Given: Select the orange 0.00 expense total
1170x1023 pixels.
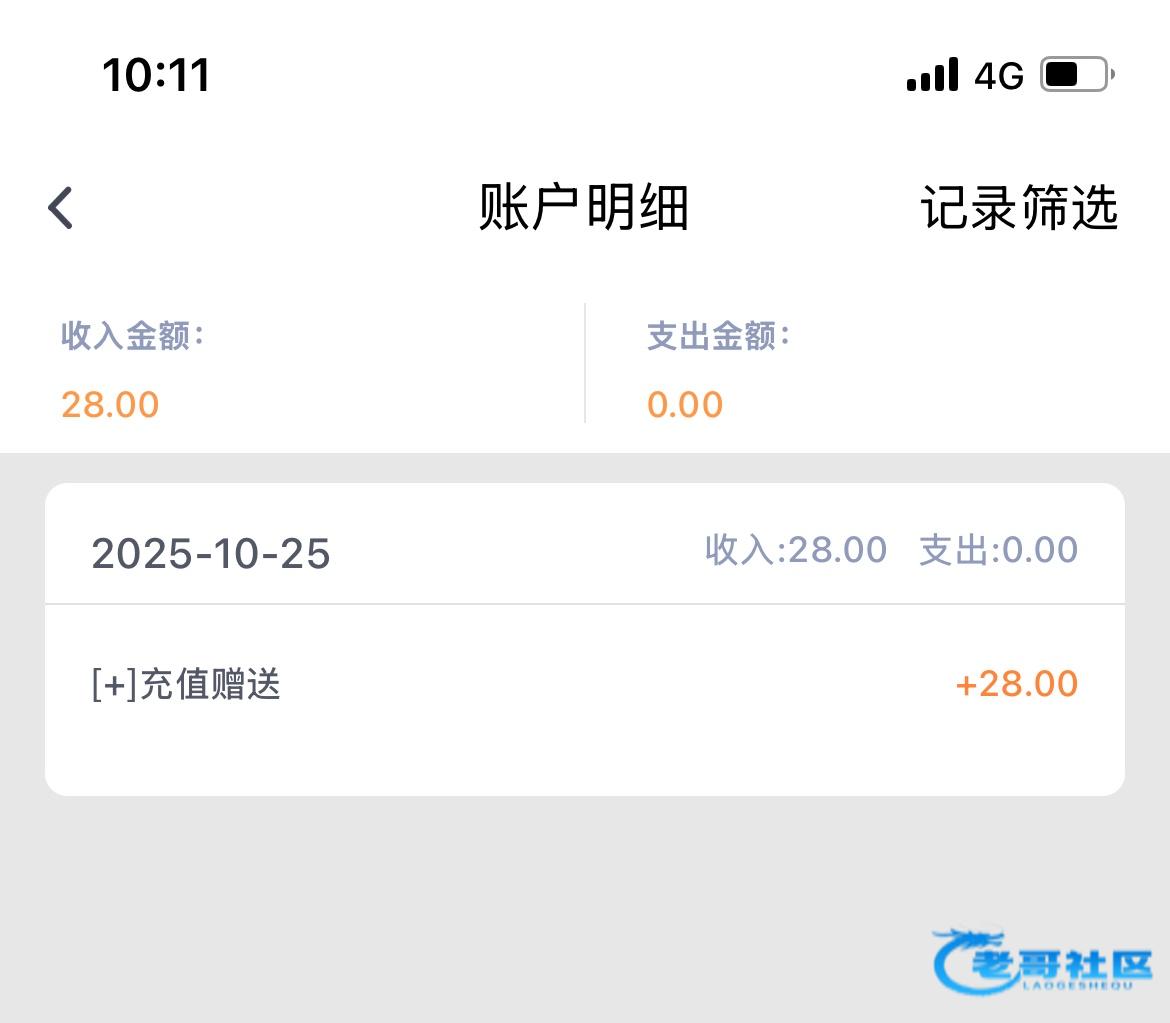Looking at the screenshot, I should click(685, 405).
